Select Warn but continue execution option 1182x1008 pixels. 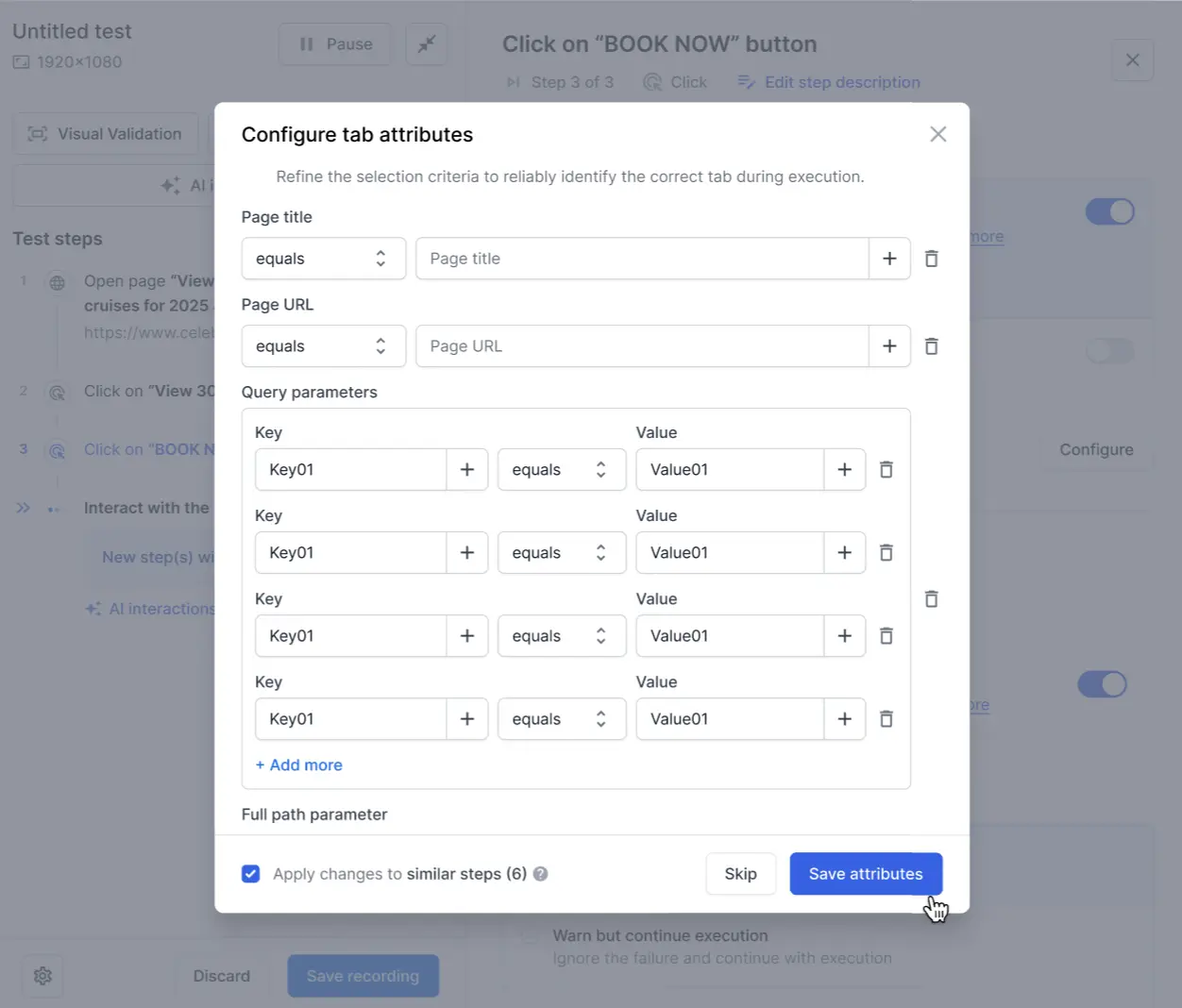[660, 935]
